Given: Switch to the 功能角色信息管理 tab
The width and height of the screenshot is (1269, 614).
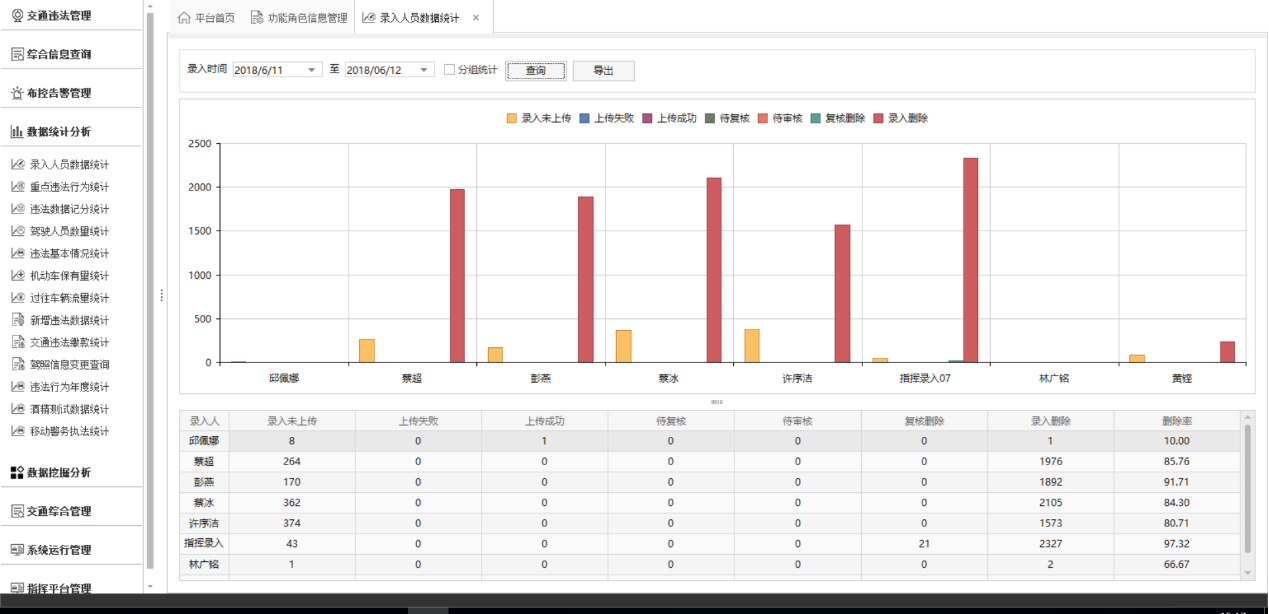Looking at the screenshot, I should pyautogui.click(x=298, y=18).
